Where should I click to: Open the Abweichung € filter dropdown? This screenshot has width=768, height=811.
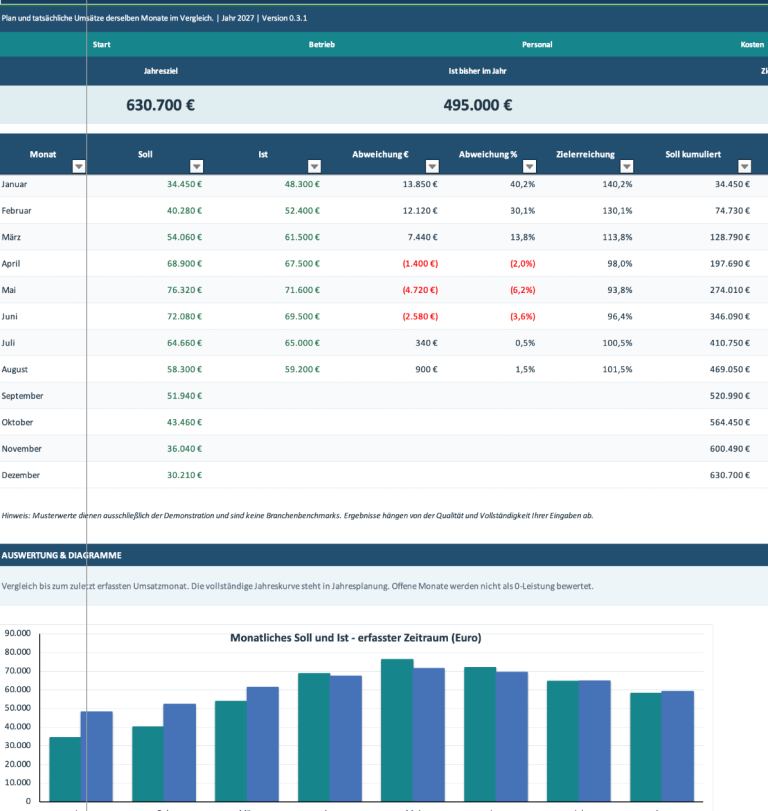point(432,166)
